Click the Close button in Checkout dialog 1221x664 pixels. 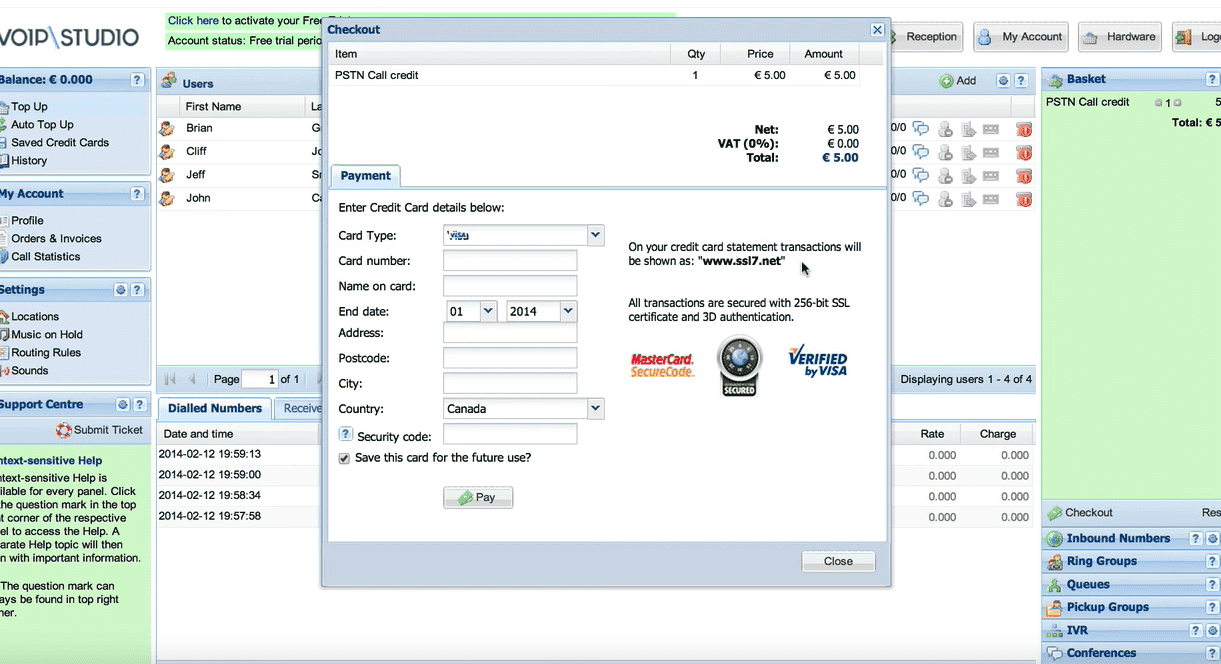838,561
